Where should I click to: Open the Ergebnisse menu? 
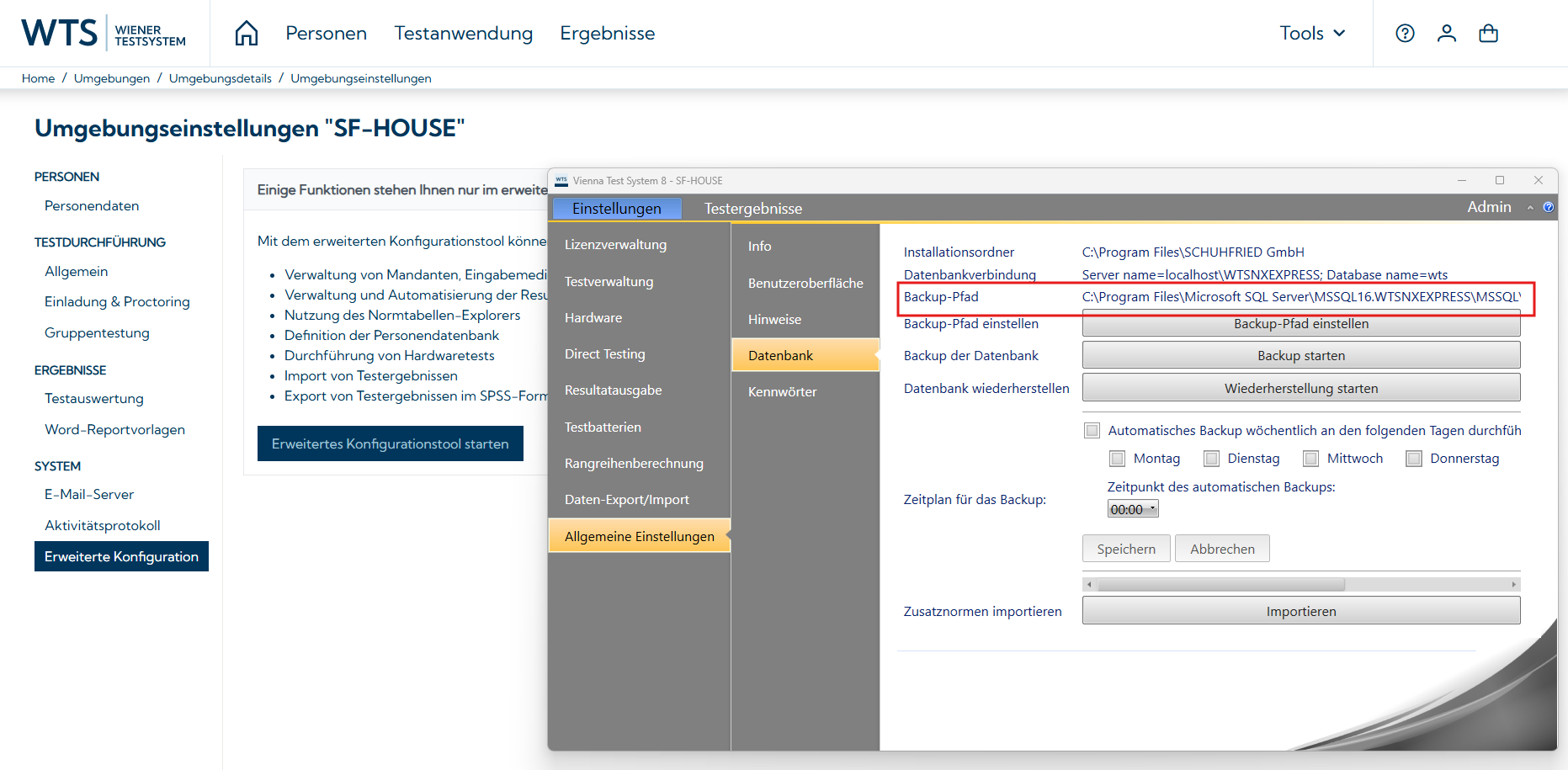click(x=608, y=34)
